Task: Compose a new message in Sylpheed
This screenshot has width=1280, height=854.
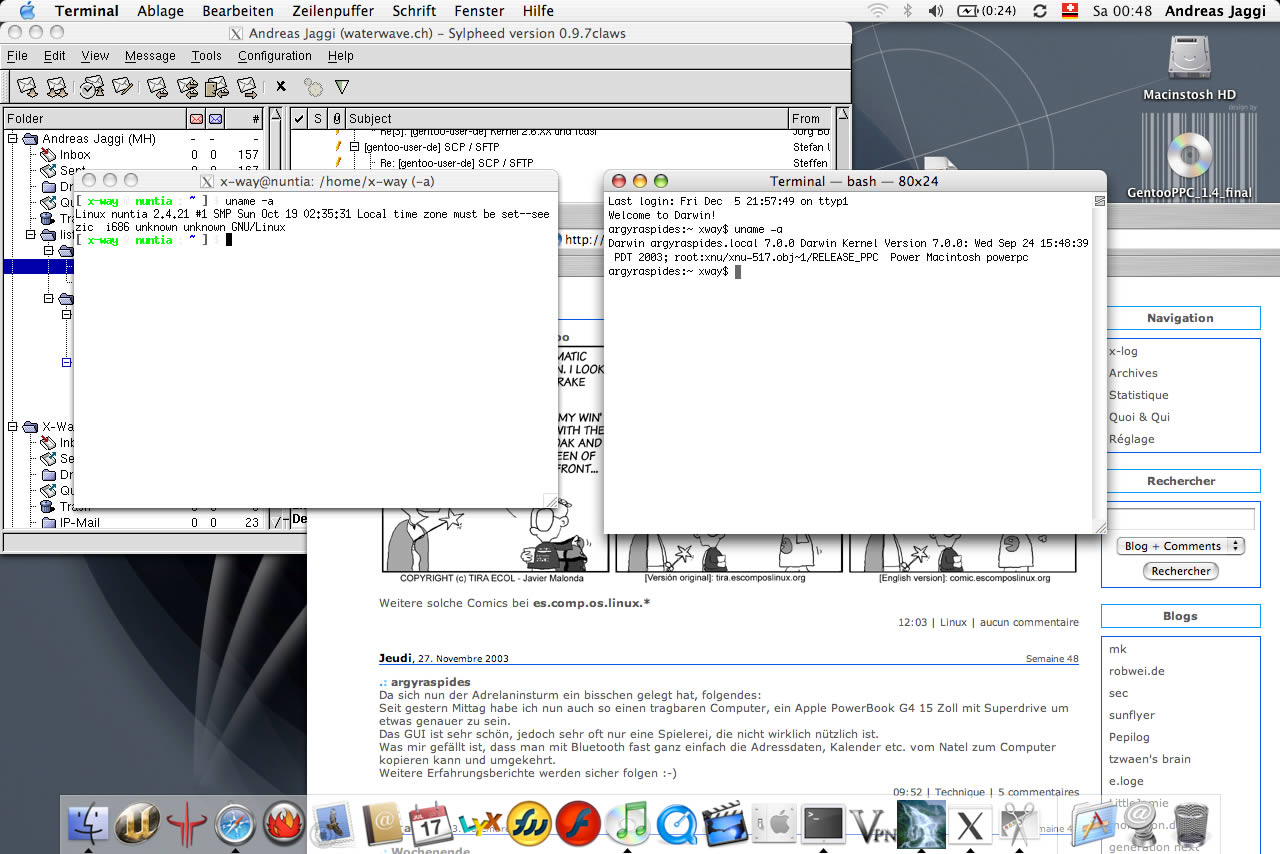Action: [122, 87]
